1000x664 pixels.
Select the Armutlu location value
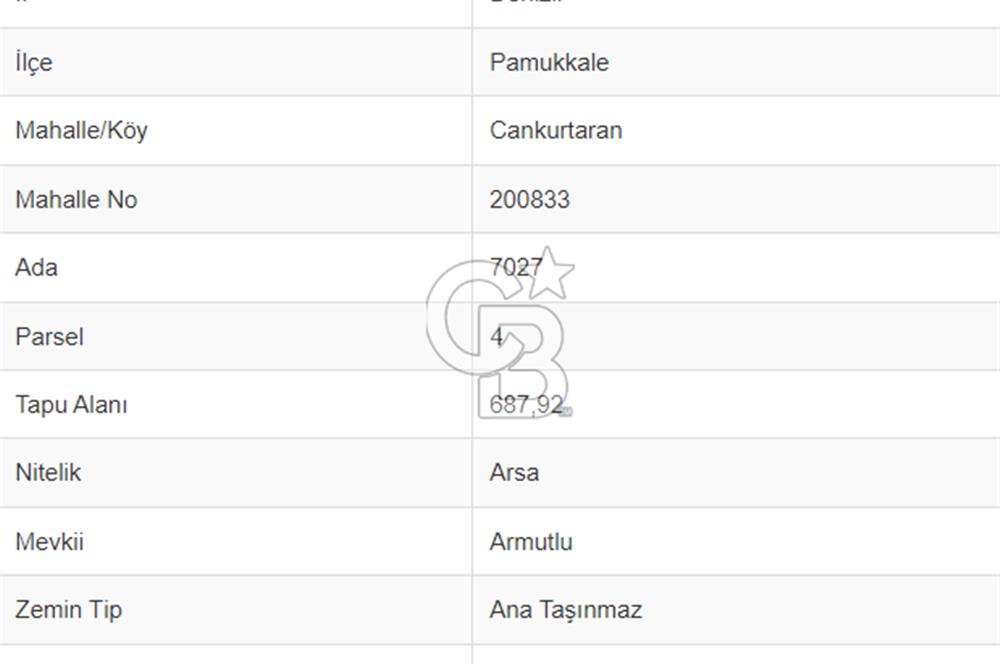(531, 542)
